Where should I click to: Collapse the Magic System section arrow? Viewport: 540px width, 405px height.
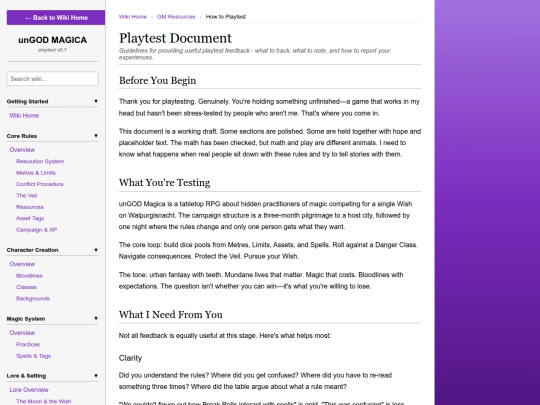click(x=96, y=319)
